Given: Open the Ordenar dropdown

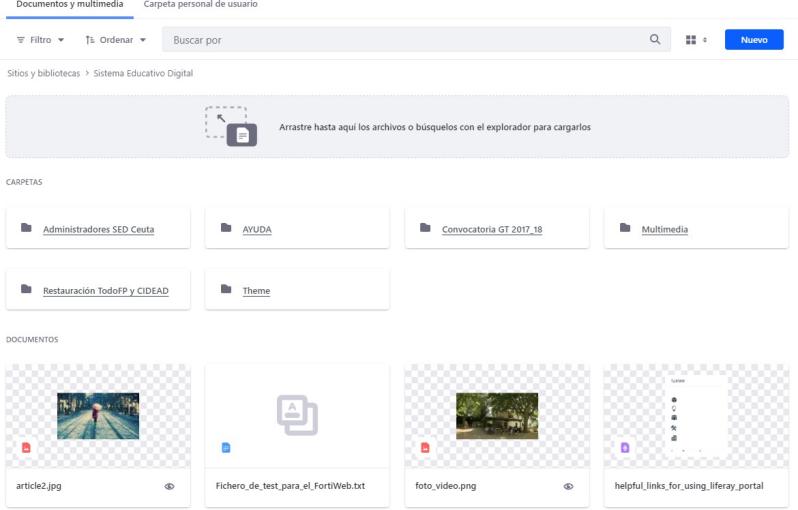Looking at the screenshot, I should click(x=116, y=40).
